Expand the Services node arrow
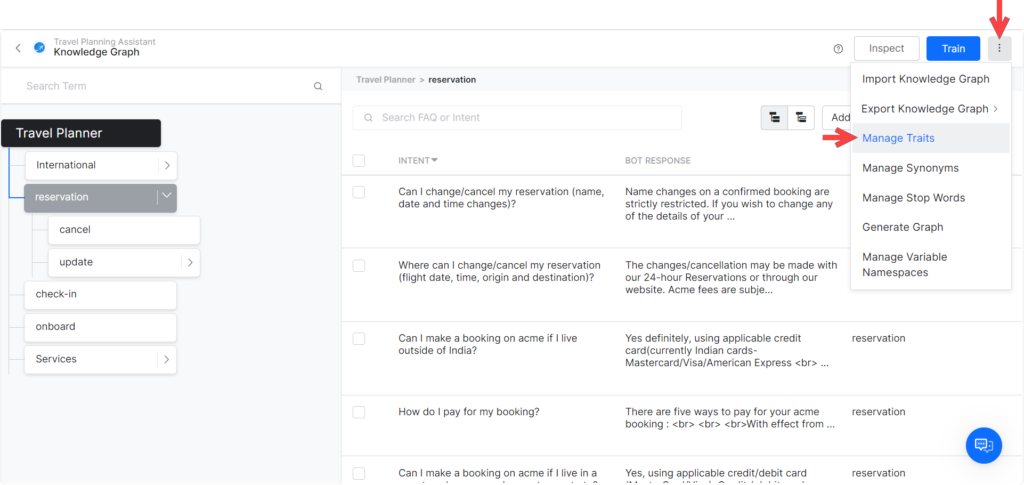The height and width of the screenshot is (485, 1024). coord(167,359)
